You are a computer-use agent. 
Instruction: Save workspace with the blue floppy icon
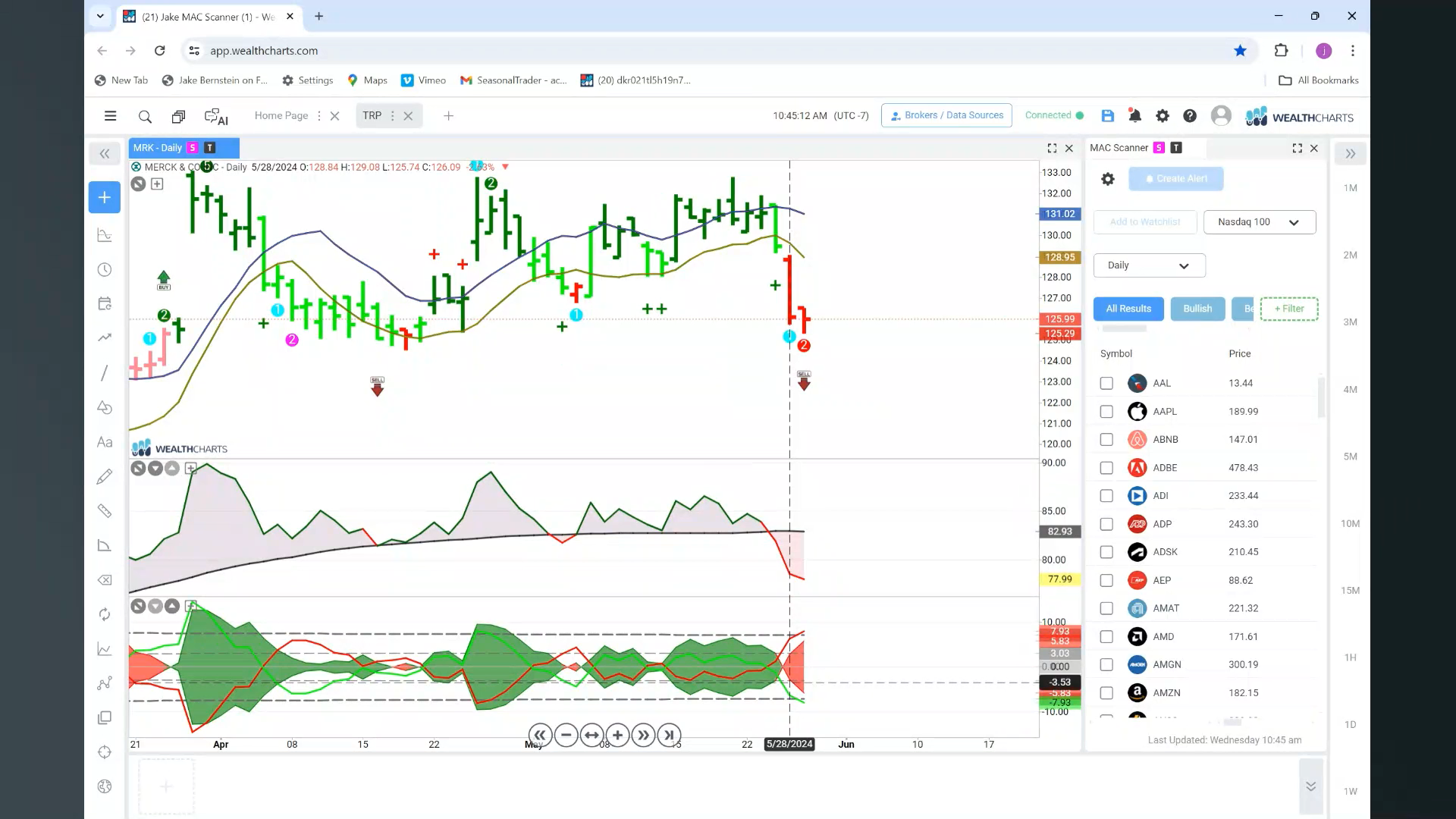[1108, 116]
